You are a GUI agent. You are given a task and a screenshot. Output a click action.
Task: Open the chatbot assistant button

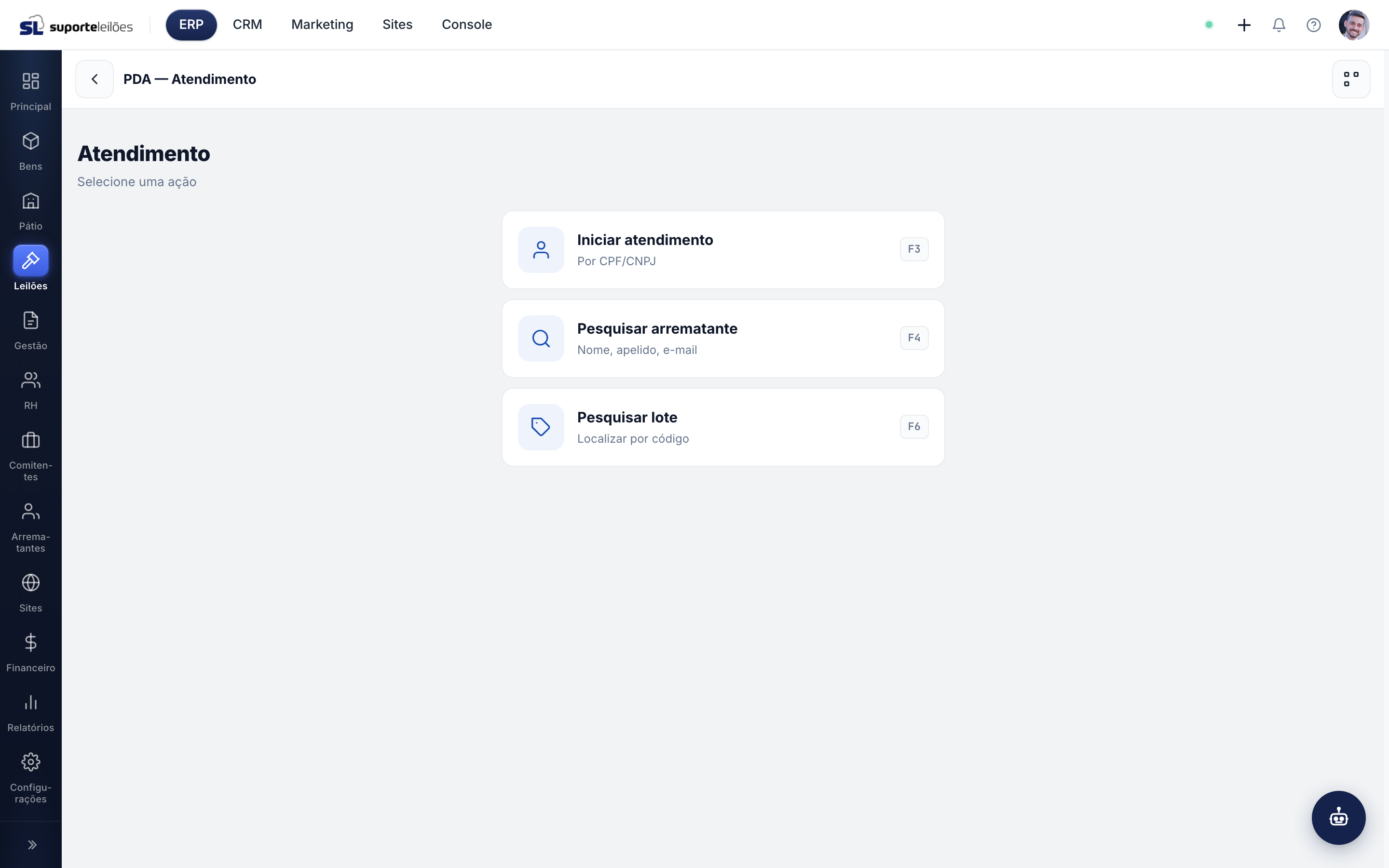click(1338, 817)
